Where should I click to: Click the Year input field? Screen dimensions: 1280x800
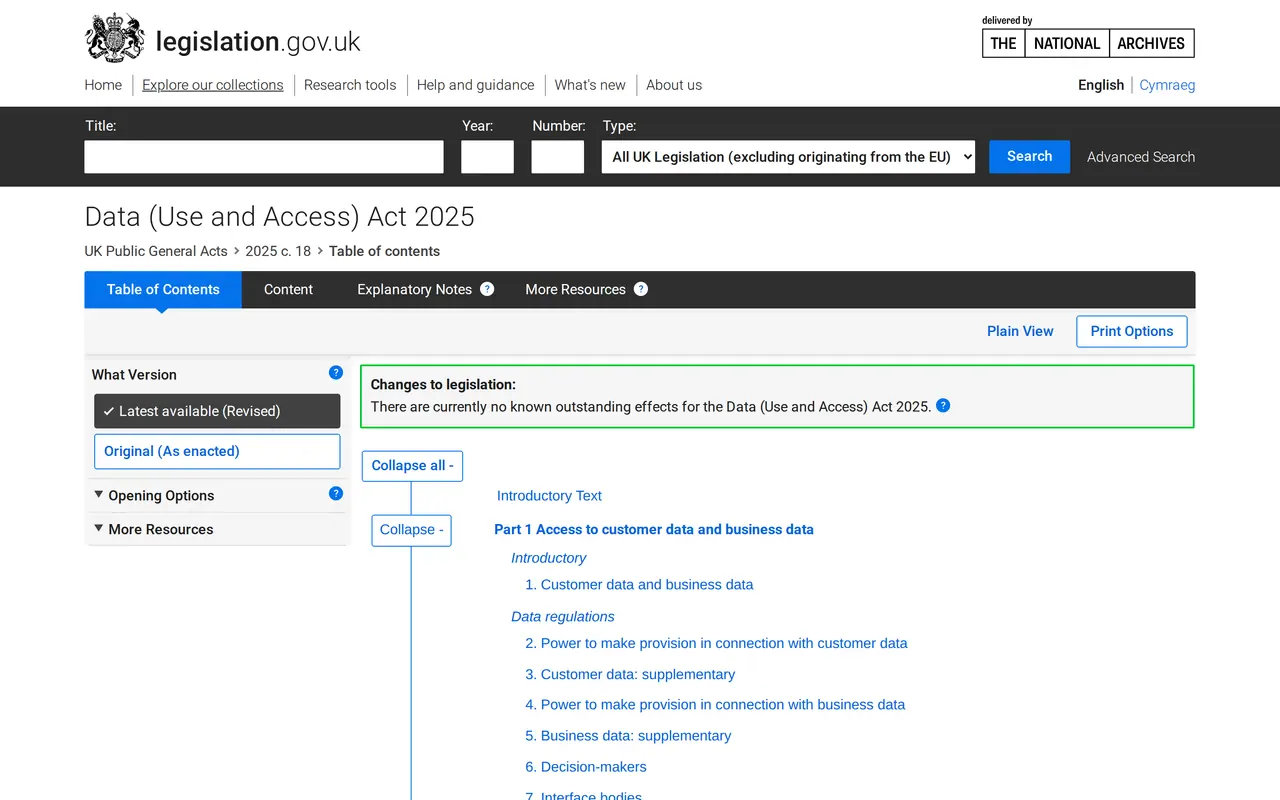click(487, 157)
